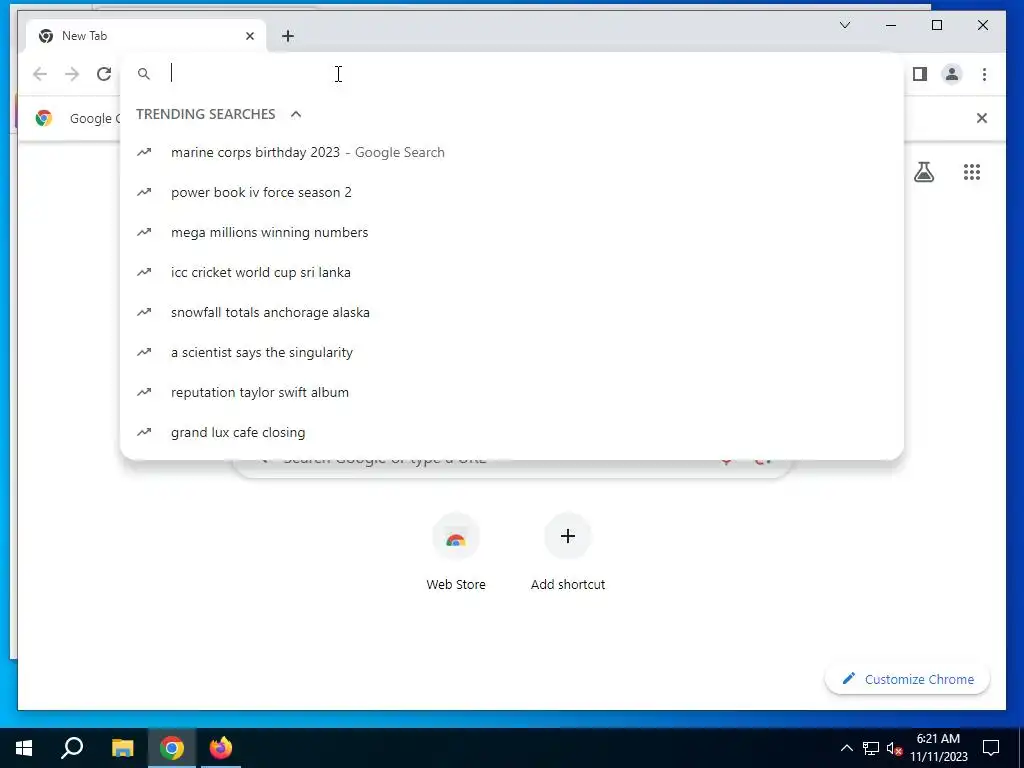The height and width of the screenshot is (768, 1024).
Task: Open tab search dropdown arrow
Action: click(844, 25)
